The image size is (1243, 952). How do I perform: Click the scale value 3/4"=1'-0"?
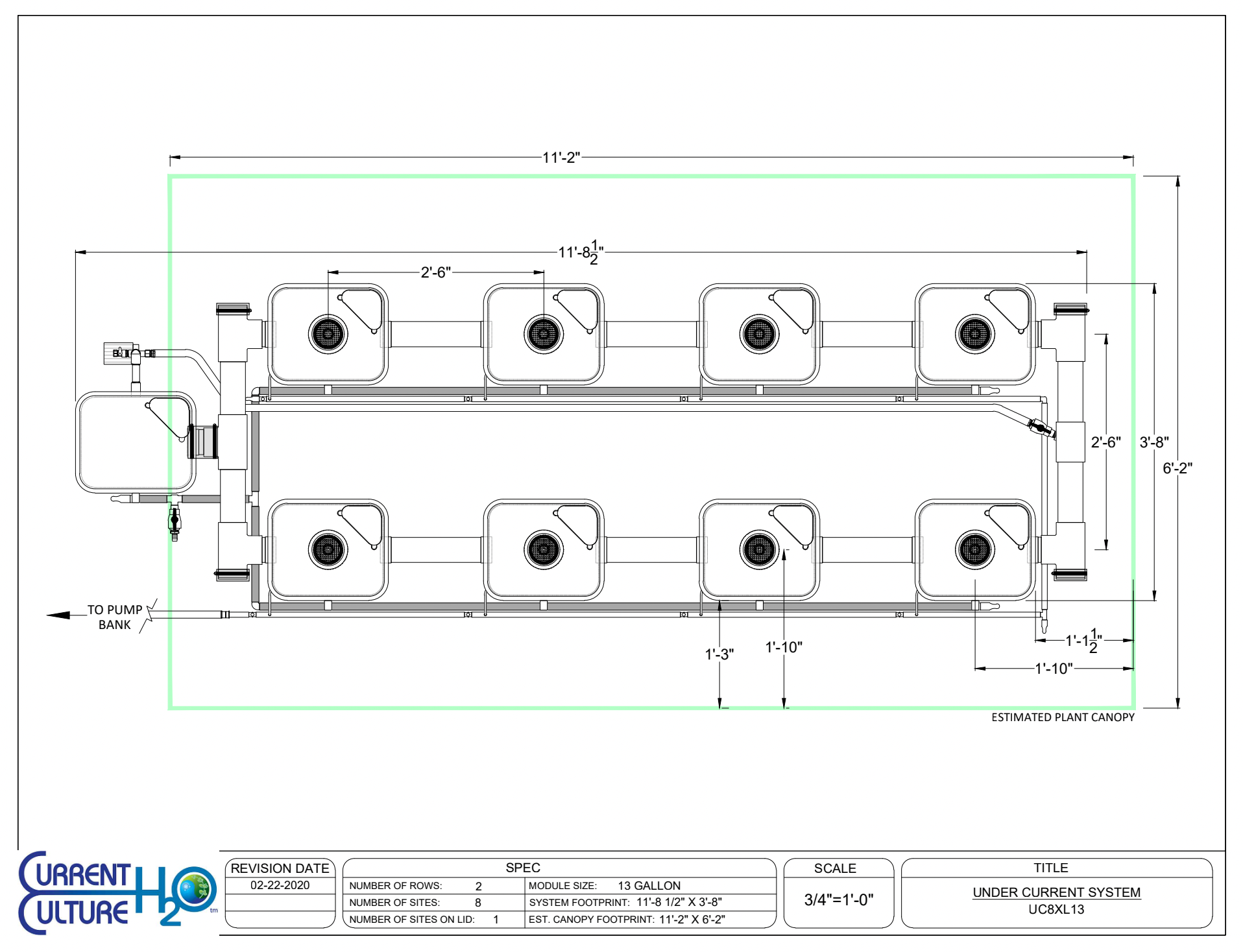click(x=839, y=899)
